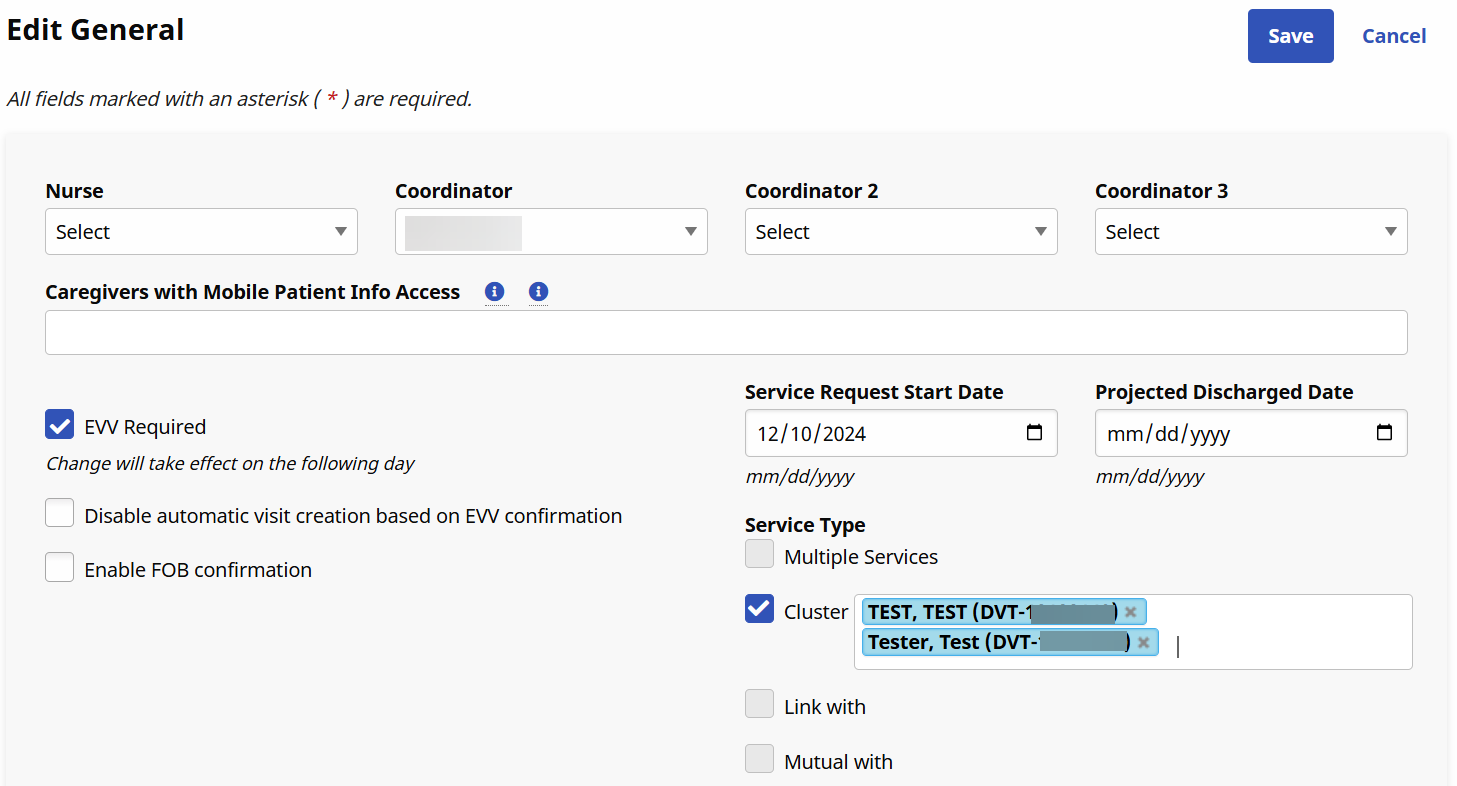Tick the Mutual with checkbox

click(x=760, y=759)
